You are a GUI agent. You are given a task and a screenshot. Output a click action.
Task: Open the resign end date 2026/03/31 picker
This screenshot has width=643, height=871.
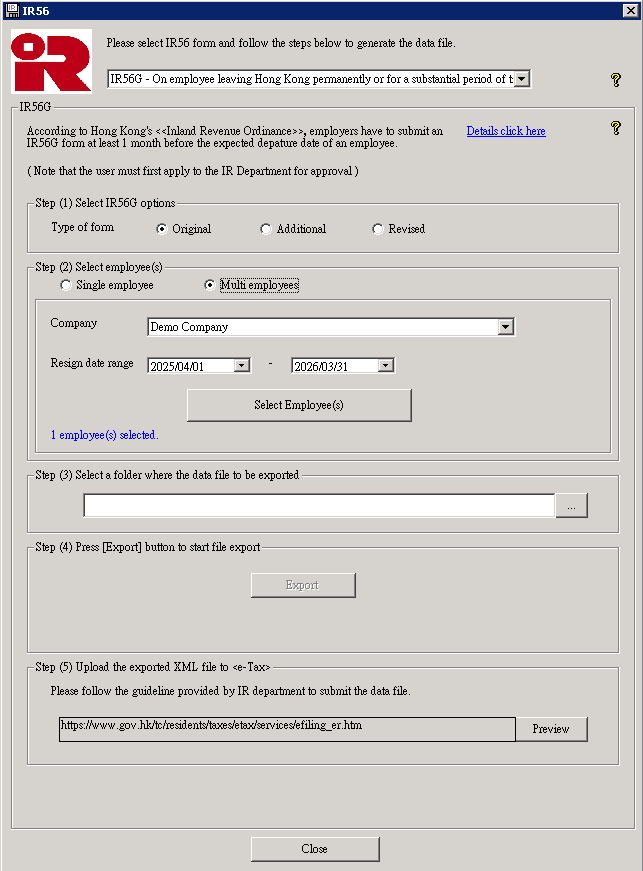pos(385,366)
